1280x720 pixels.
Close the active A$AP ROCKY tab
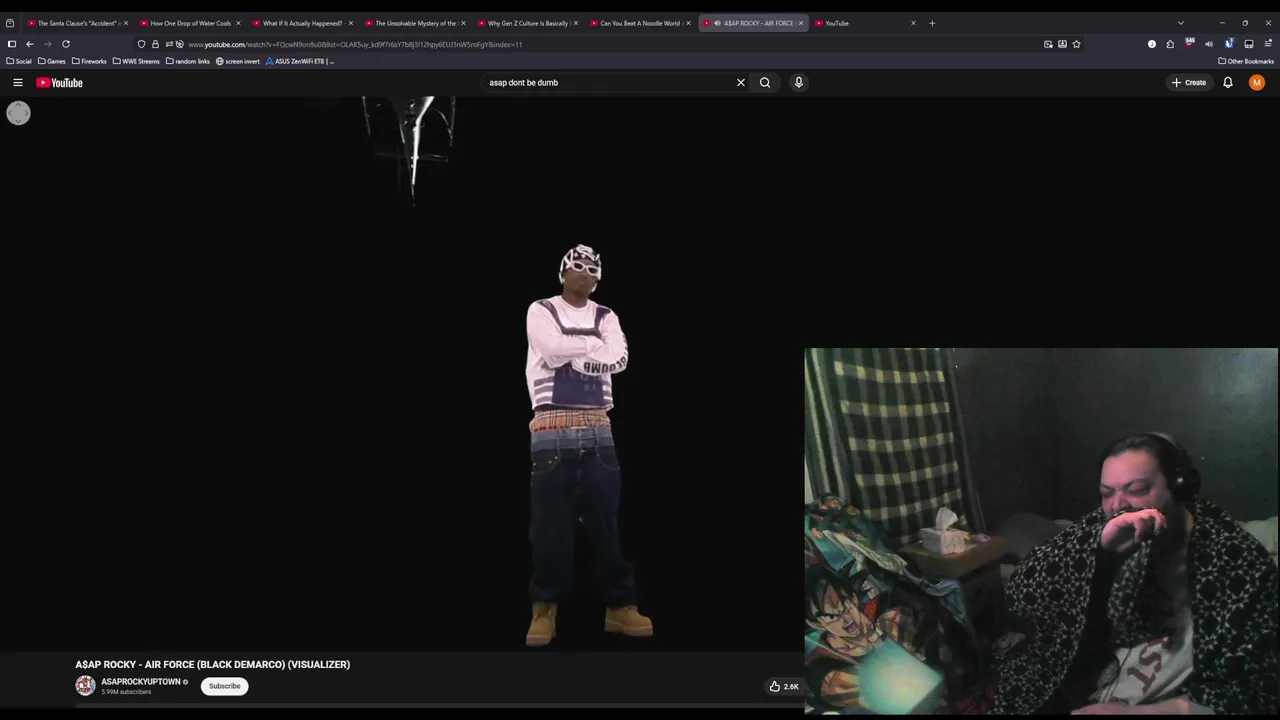coord(800,23)
